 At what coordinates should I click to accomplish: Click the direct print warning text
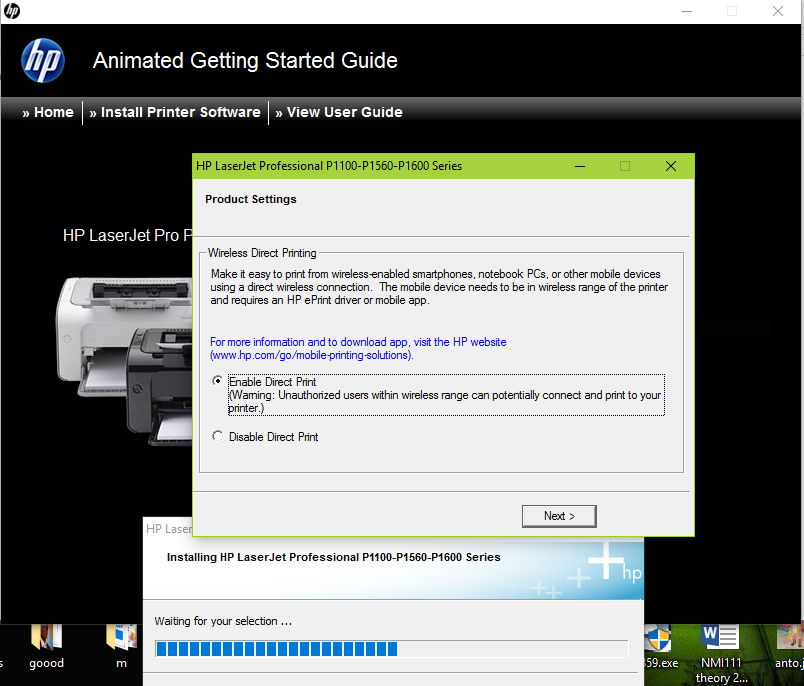point(445,401)
